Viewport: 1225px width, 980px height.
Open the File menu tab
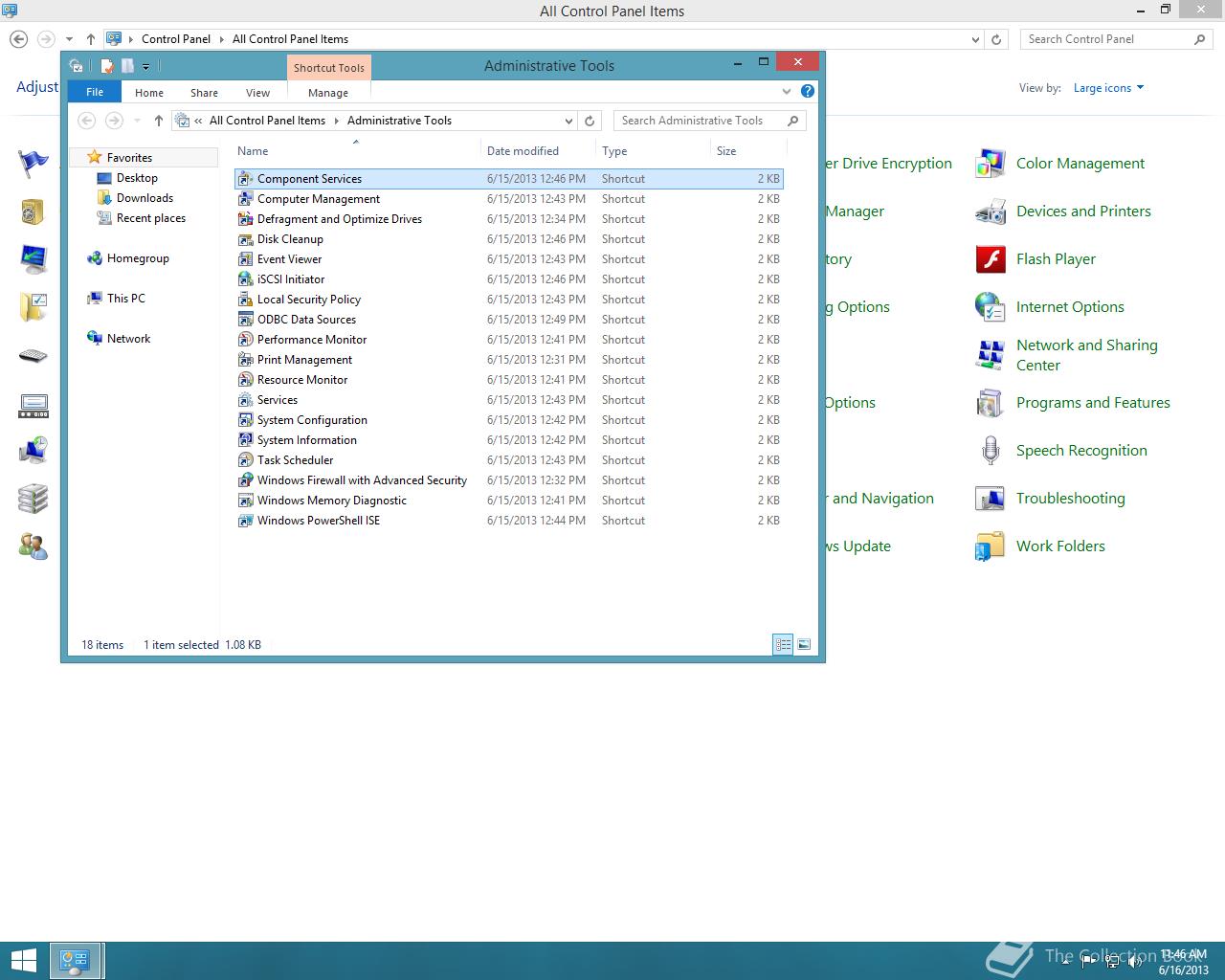coord(95,92)
